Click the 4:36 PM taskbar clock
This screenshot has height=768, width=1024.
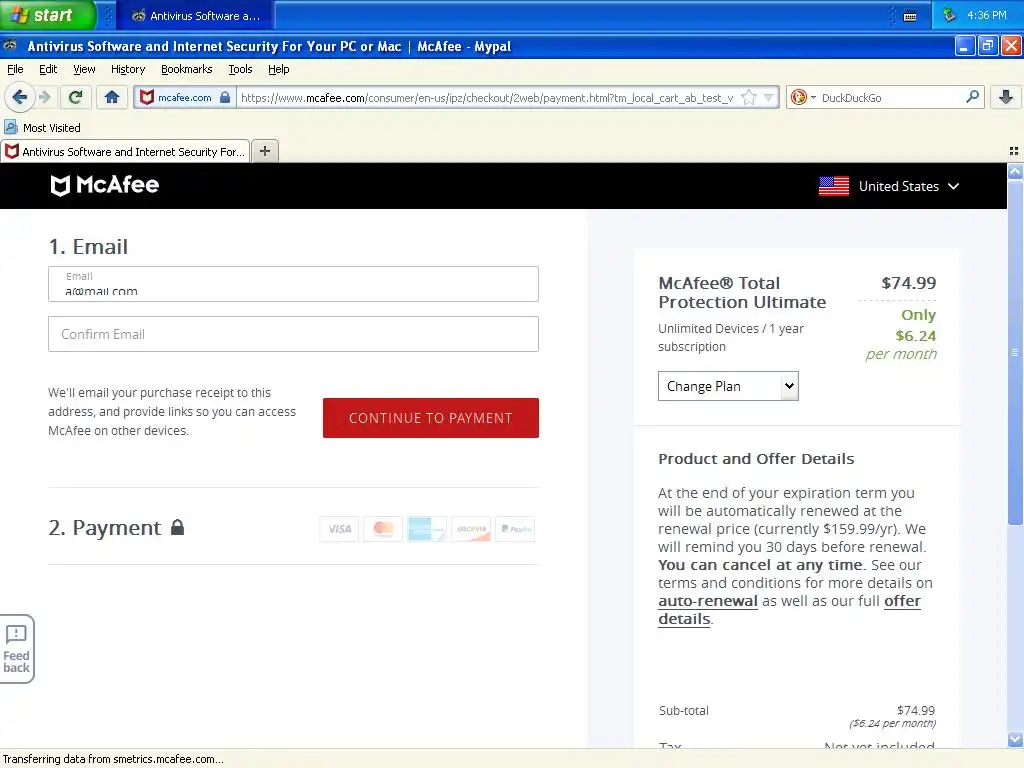986,15
